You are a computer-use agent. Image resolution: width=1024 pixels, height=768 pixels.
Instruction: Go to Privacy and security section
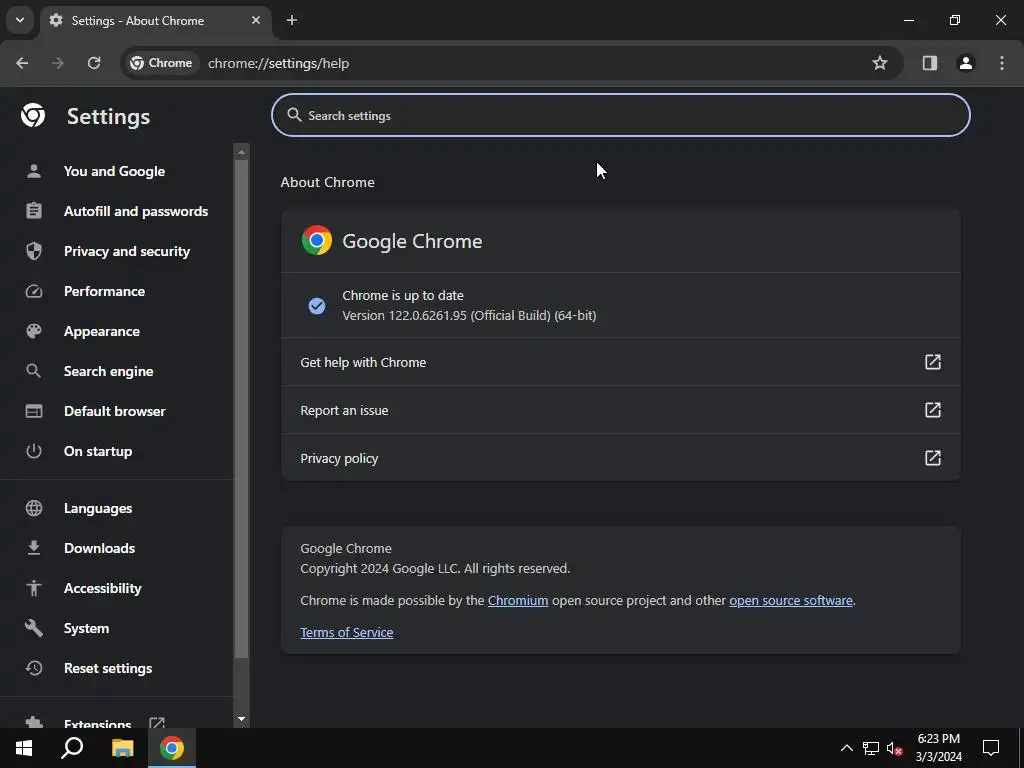(x=116, y=251)
